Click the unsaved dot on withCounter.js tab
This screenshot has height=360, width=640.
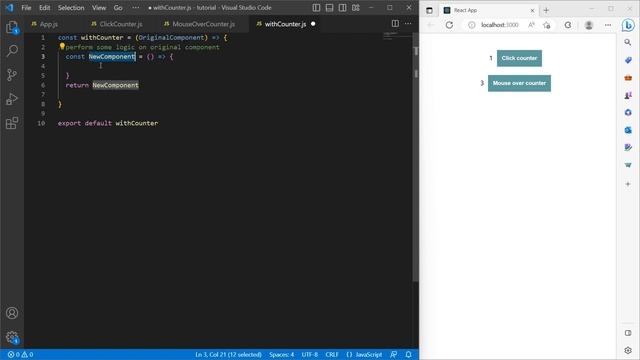[313, 24]
